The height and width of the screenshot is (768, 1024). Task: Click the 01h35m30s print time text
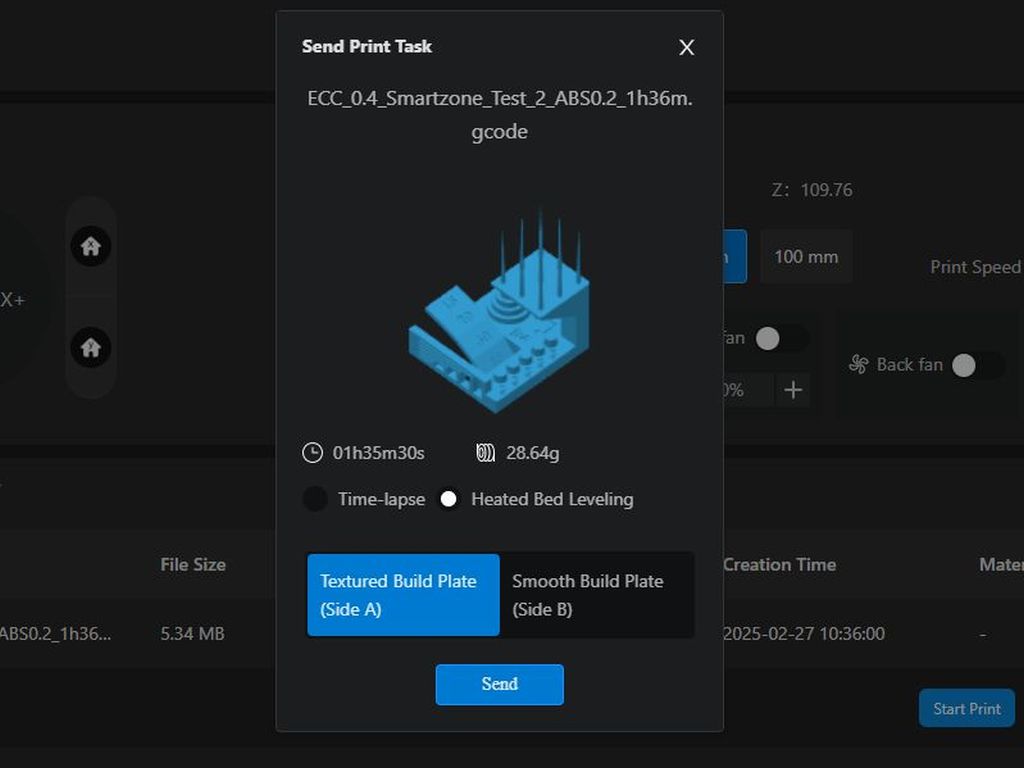[x=379, y=453]
